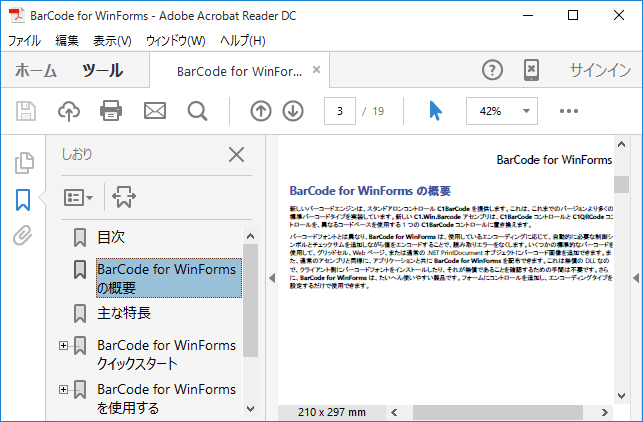Image resolution: width=643 pixels, height=422 pixels.
Task: Send file by email envelope icon
Action: (x=154, y=111)
